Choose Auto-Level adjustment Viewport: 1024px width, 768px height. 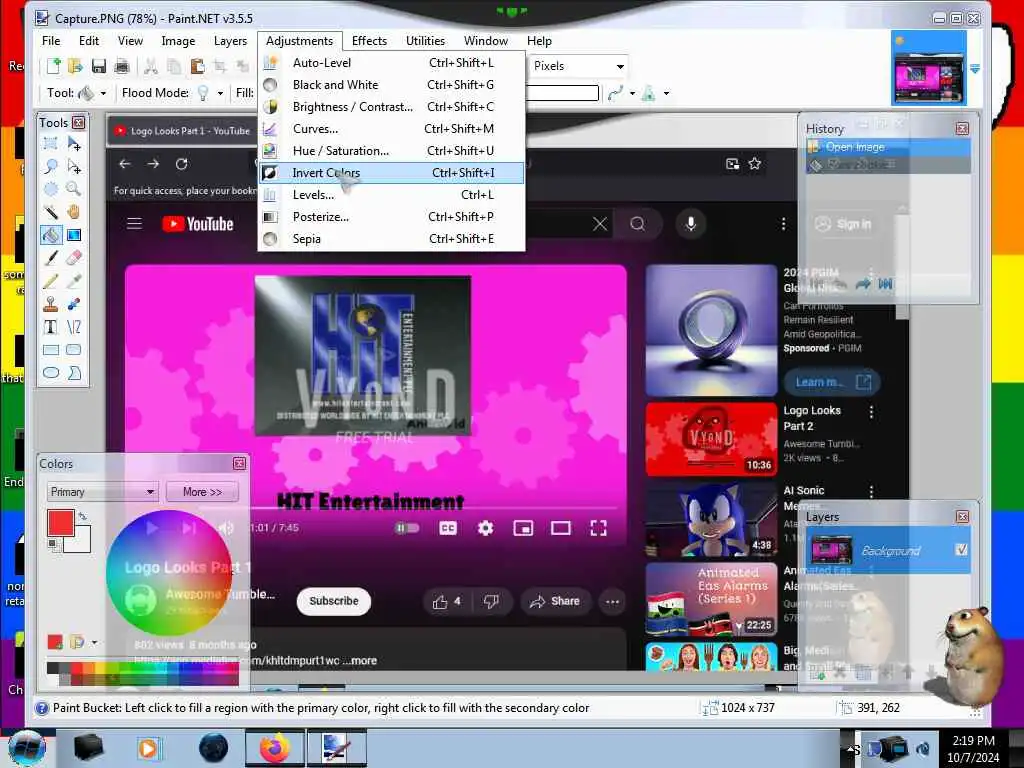[392, 63]
